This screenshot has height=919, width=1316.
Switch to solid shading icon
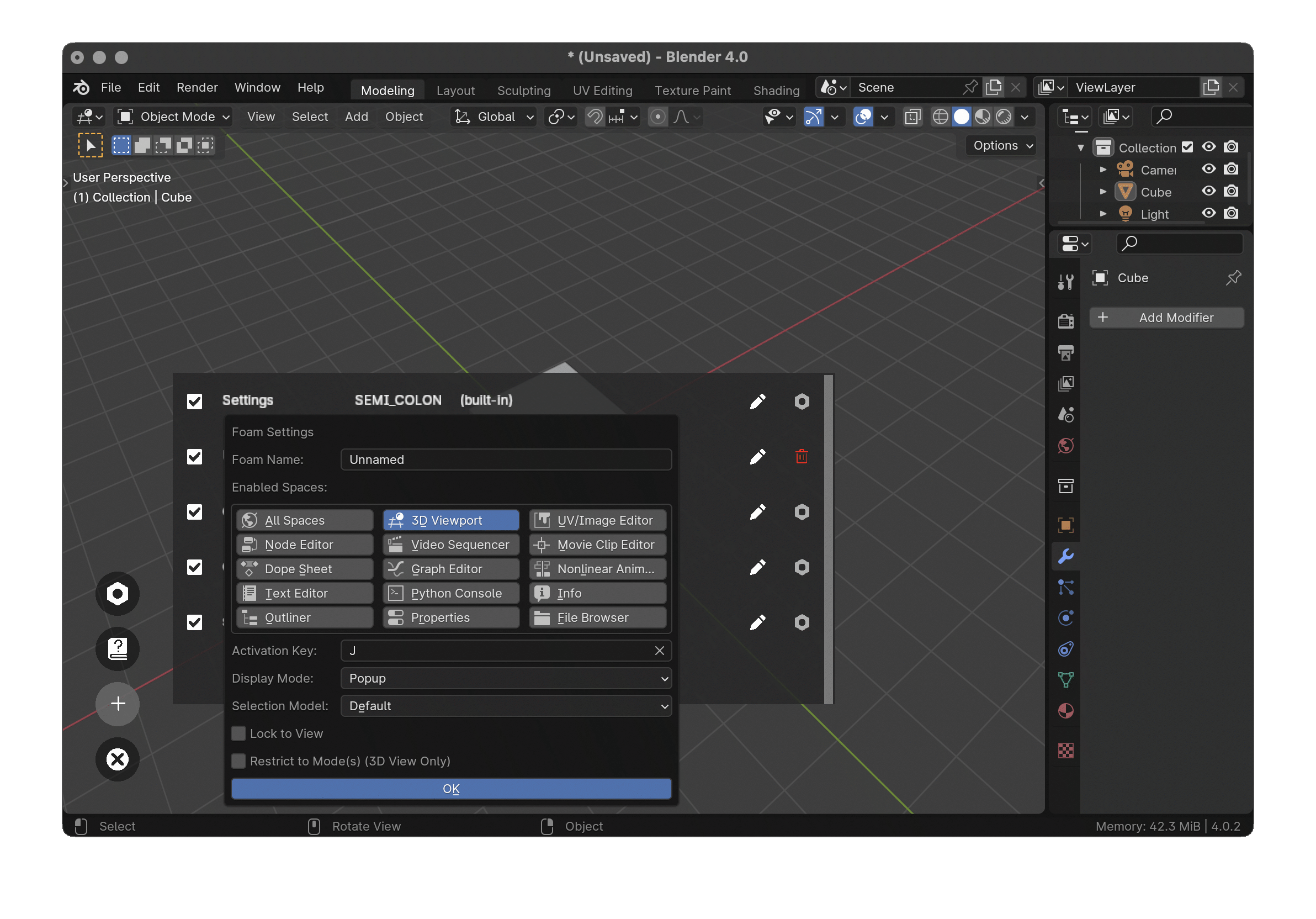pos(961,117)
